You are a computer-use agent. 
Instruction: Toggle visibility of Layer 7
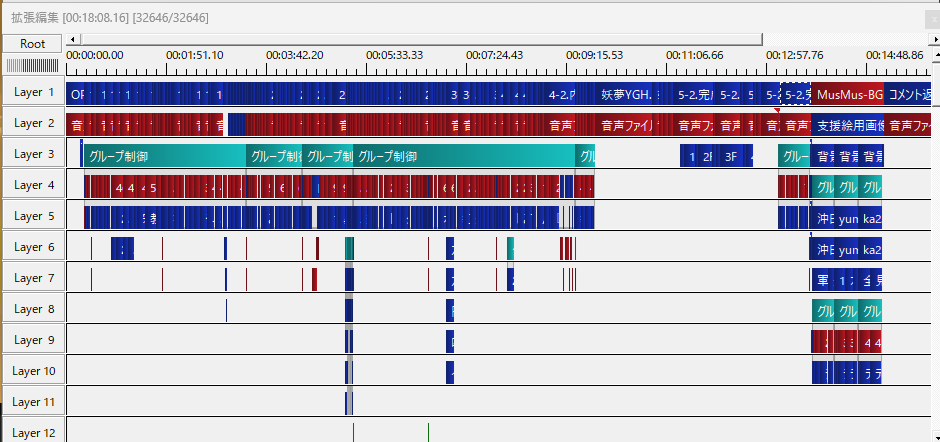pos(33,278)
